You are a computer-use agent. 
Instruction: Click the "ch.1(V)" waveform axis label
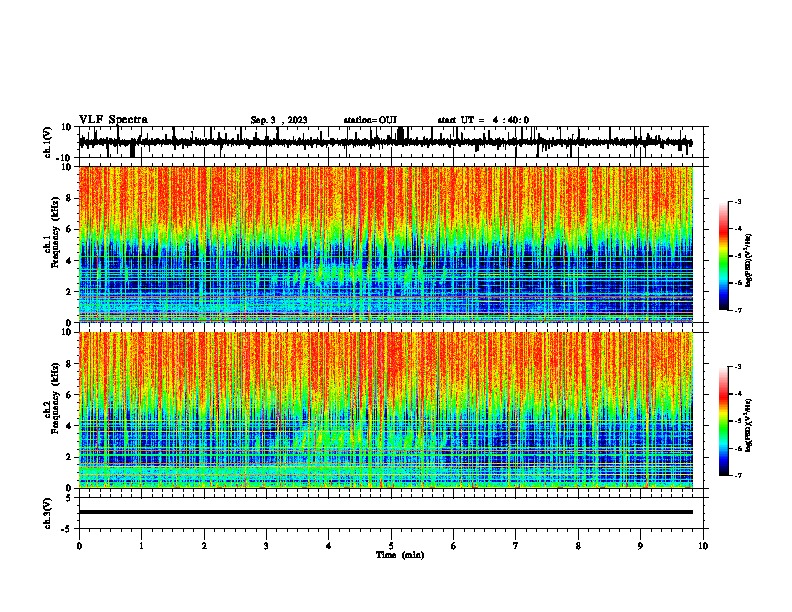[x=47, y=142]
